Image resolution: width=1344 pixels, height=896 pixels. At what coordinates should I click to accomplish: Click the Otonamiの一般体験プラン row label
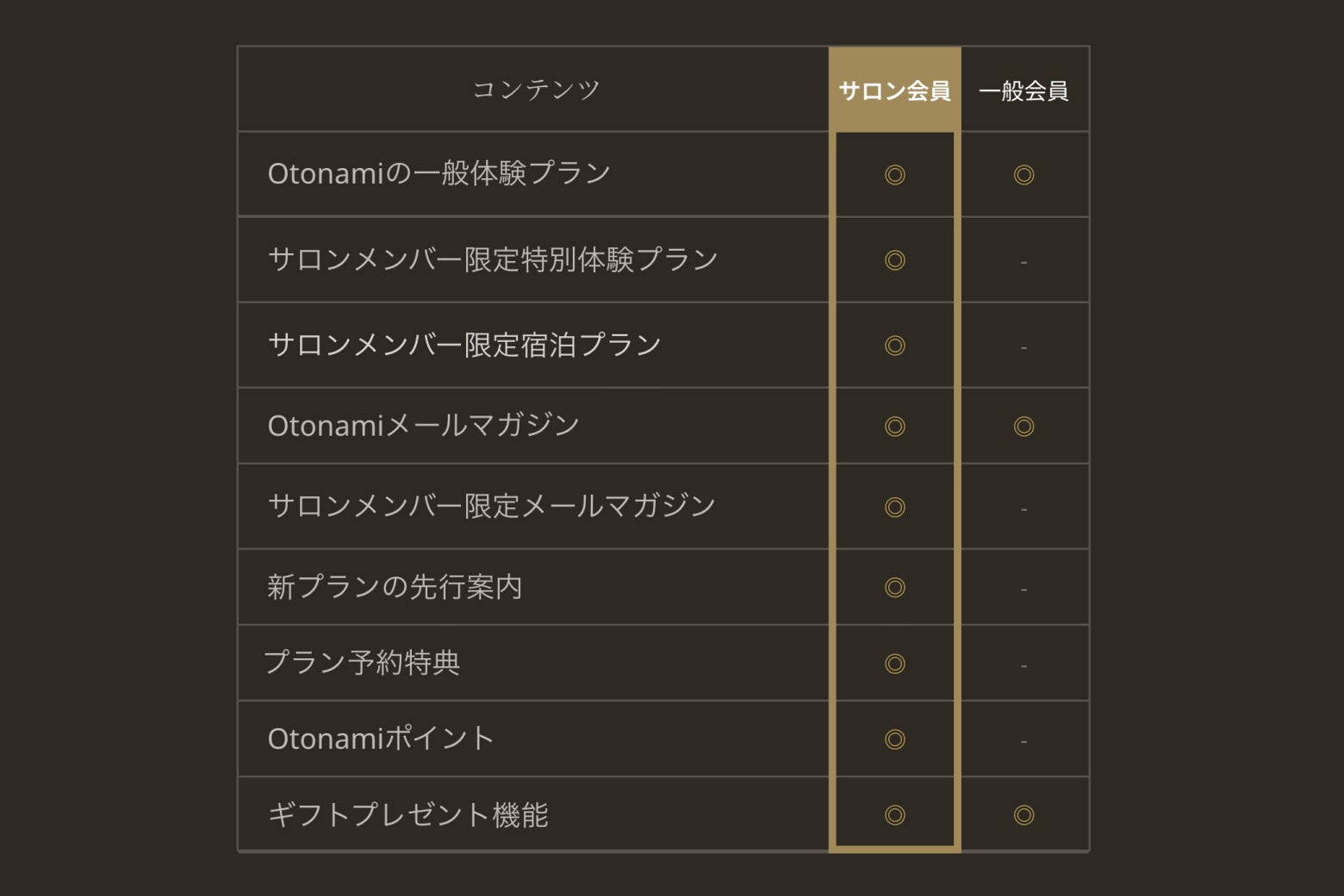point(439,174)
